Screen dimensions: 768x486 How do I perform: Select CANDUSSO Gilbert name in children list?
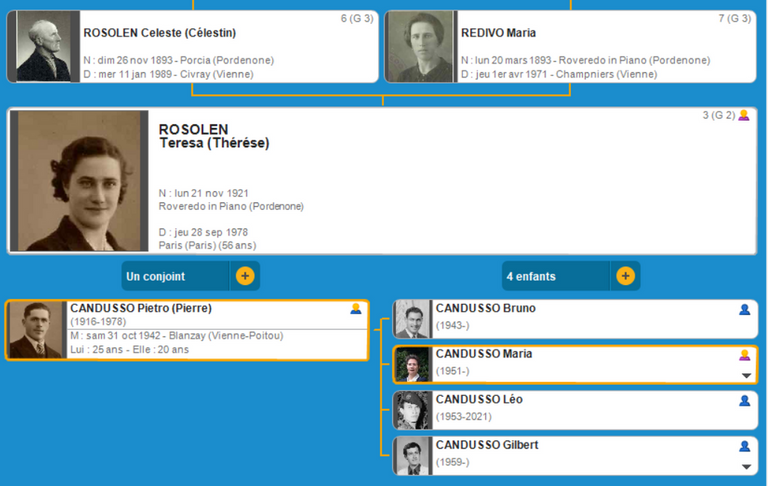pos(485,444)
